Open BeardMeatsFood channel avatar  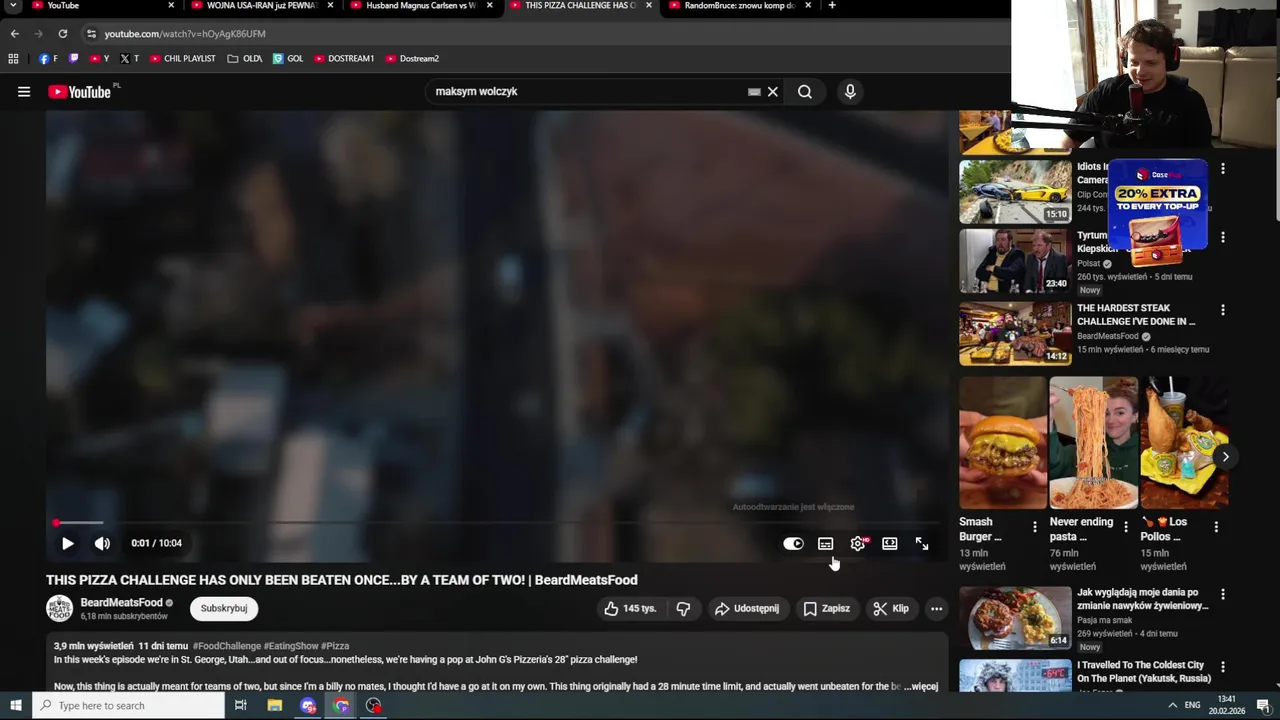click(x=59, y=608)
